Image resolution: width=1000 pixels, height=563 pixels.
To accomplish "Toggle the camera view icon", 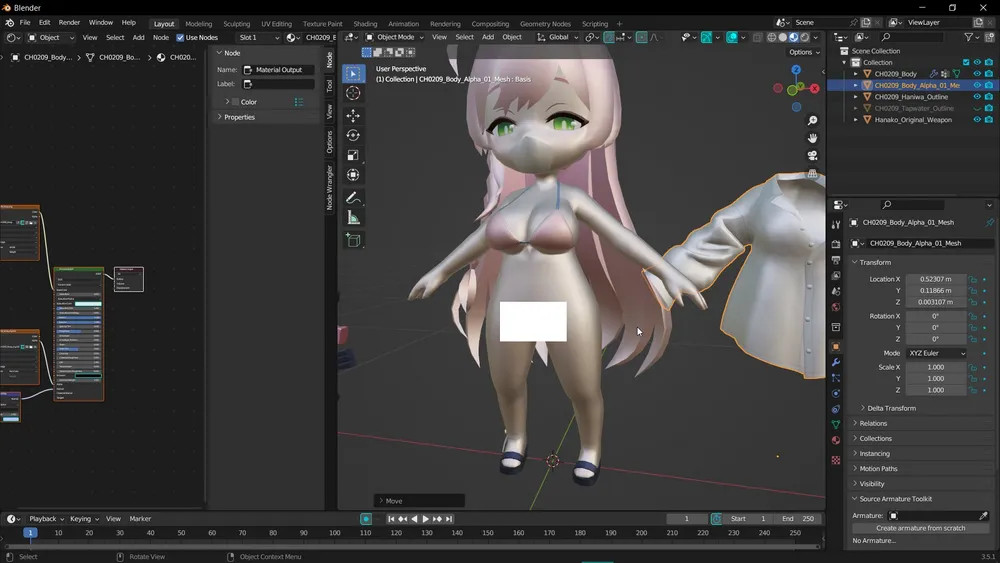I will 812,156.
